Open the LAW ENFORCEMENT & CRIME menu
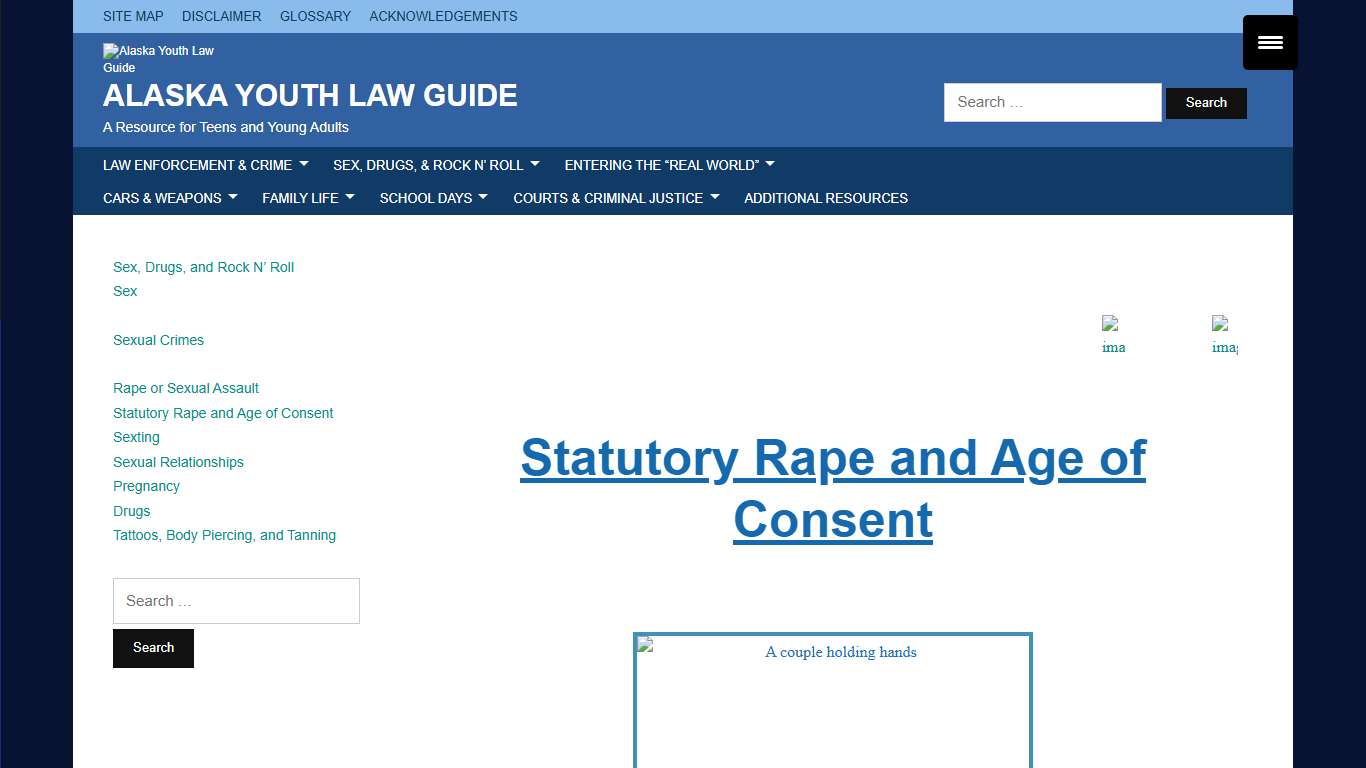 coord(198,164)
